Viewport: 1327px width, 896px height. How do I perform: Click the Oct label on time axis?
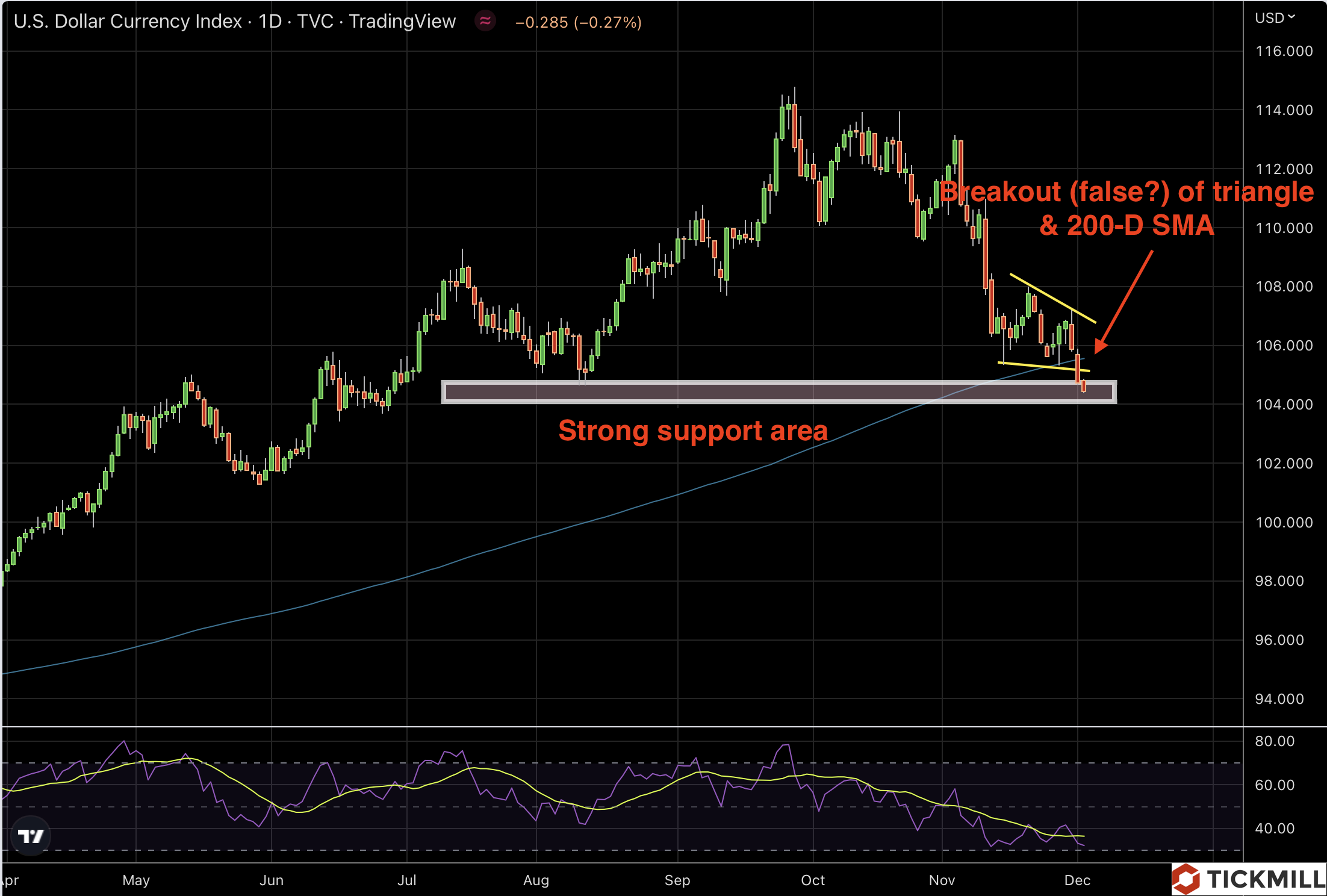click(x=813, y=880)
